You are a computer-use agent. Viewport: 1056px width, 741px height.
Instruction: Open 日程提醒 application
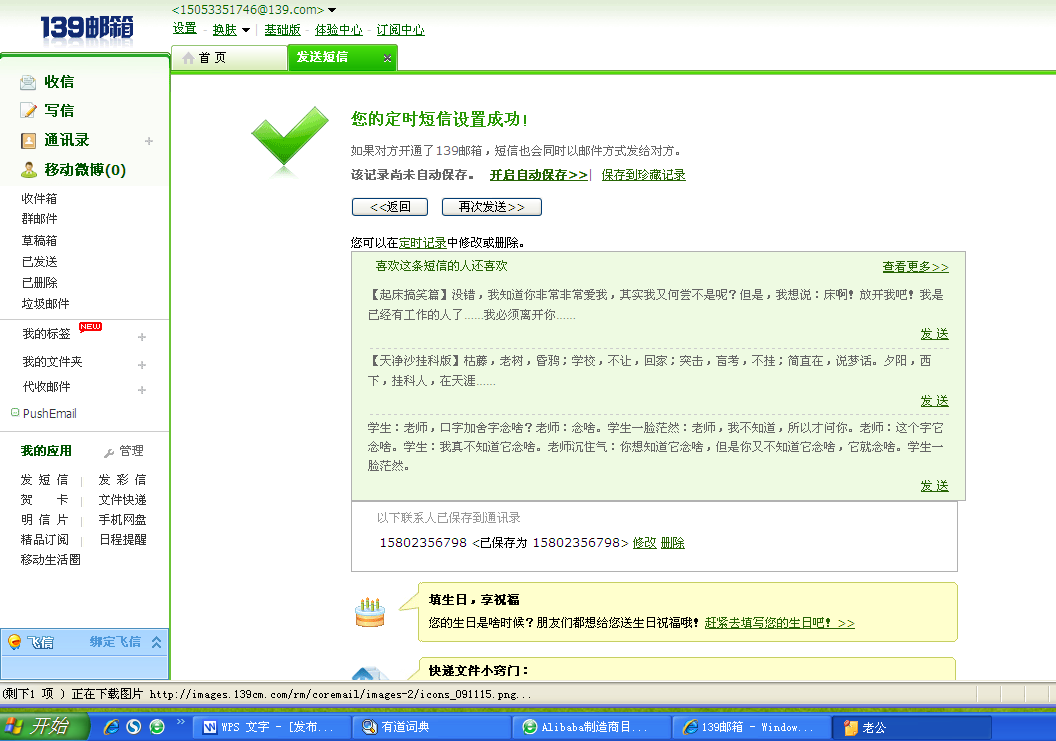[123, 540]
